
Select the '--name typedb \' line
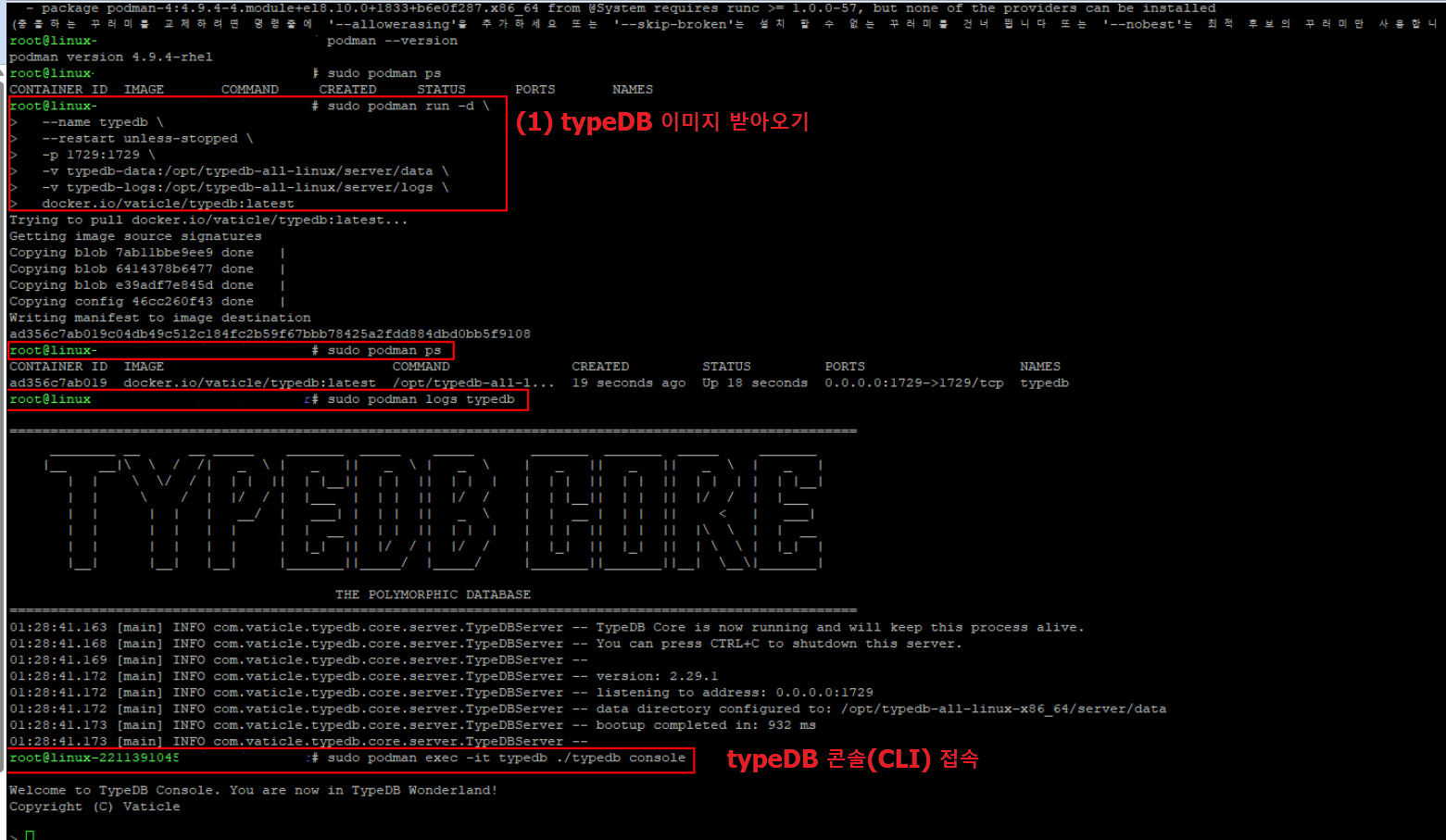102,122
